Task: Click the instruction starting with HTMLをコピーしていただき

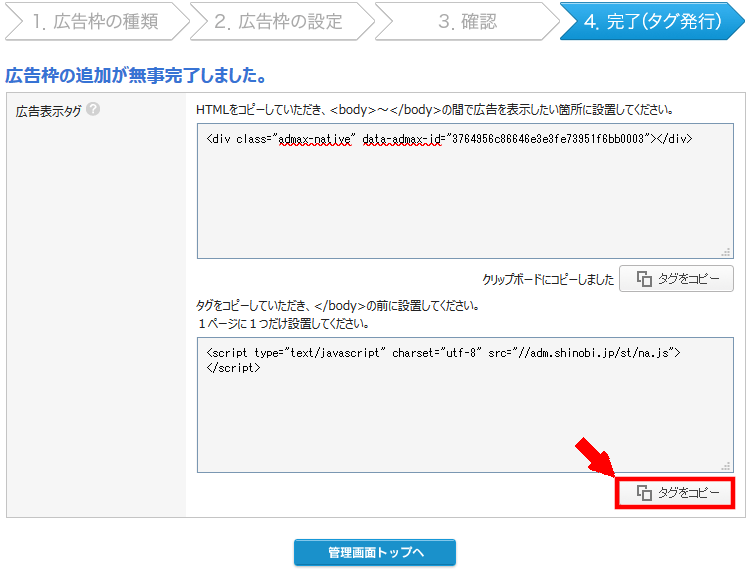Action: [x=434, y=110]
